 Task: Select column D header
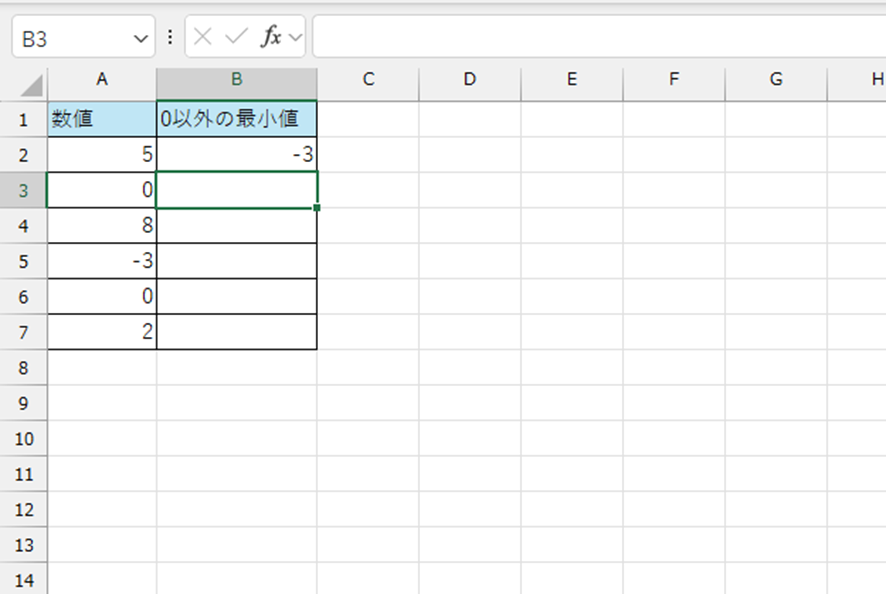pos(469,80)
